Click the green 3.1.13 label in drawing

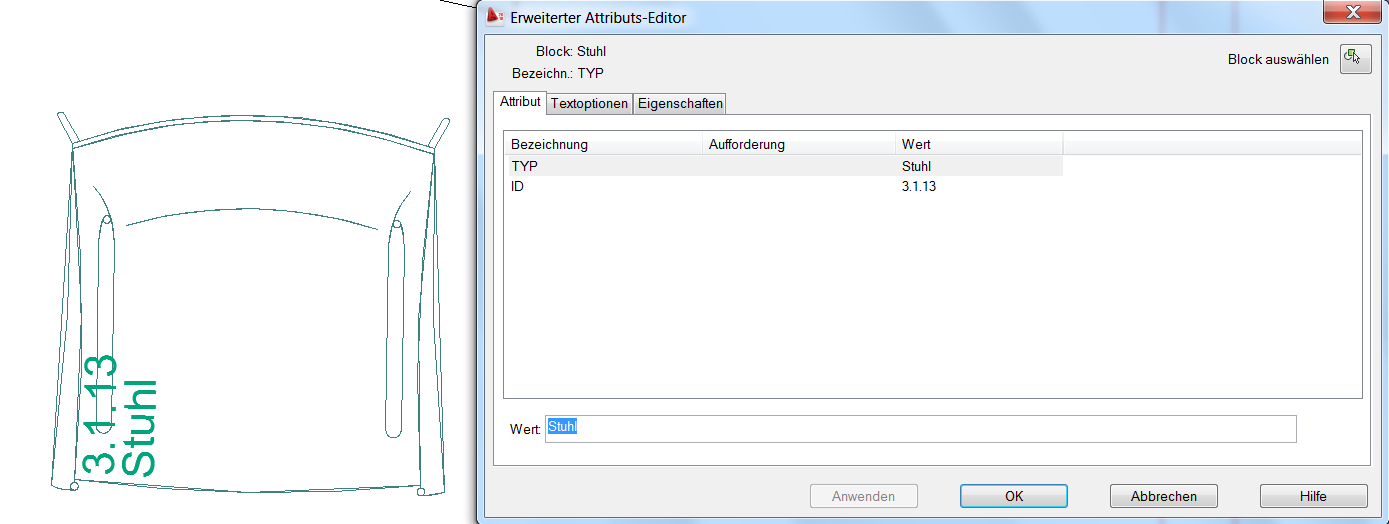101,414
